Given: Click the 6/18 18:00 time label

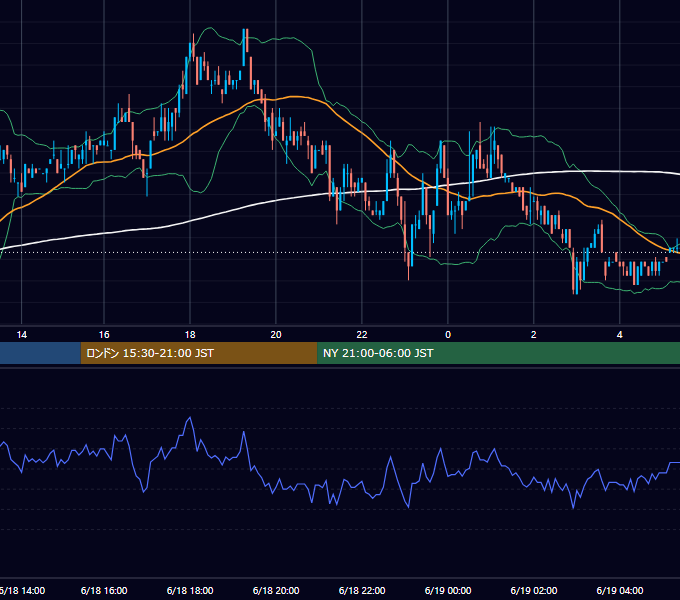Looking at the screenshot, I should 190,590.
